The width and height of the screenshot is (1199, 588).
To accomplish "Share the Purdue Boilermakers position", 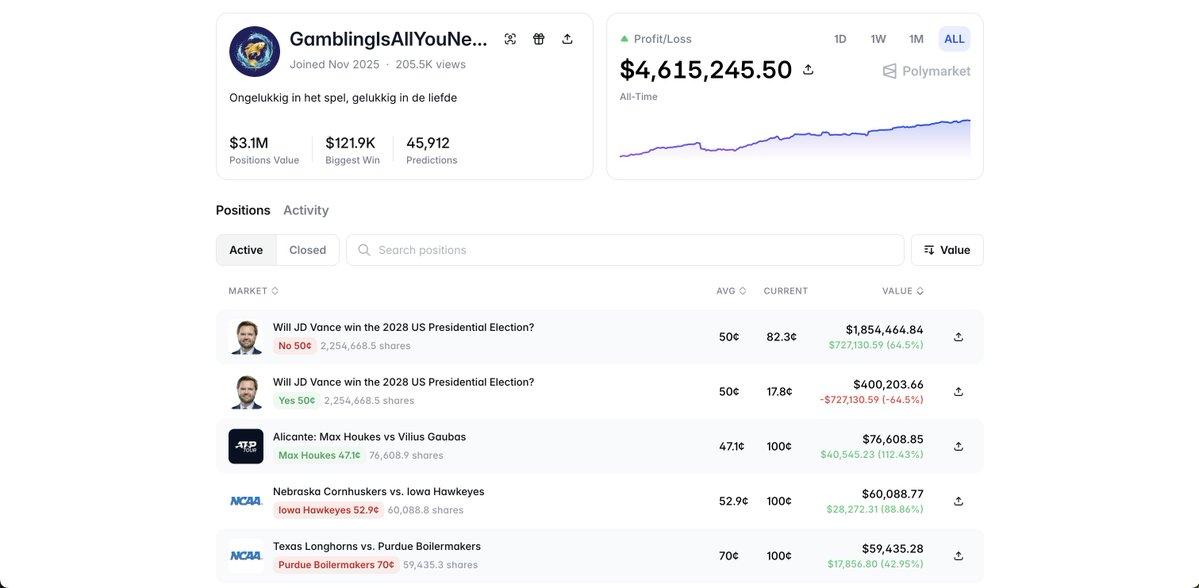I will coord(958,555).
